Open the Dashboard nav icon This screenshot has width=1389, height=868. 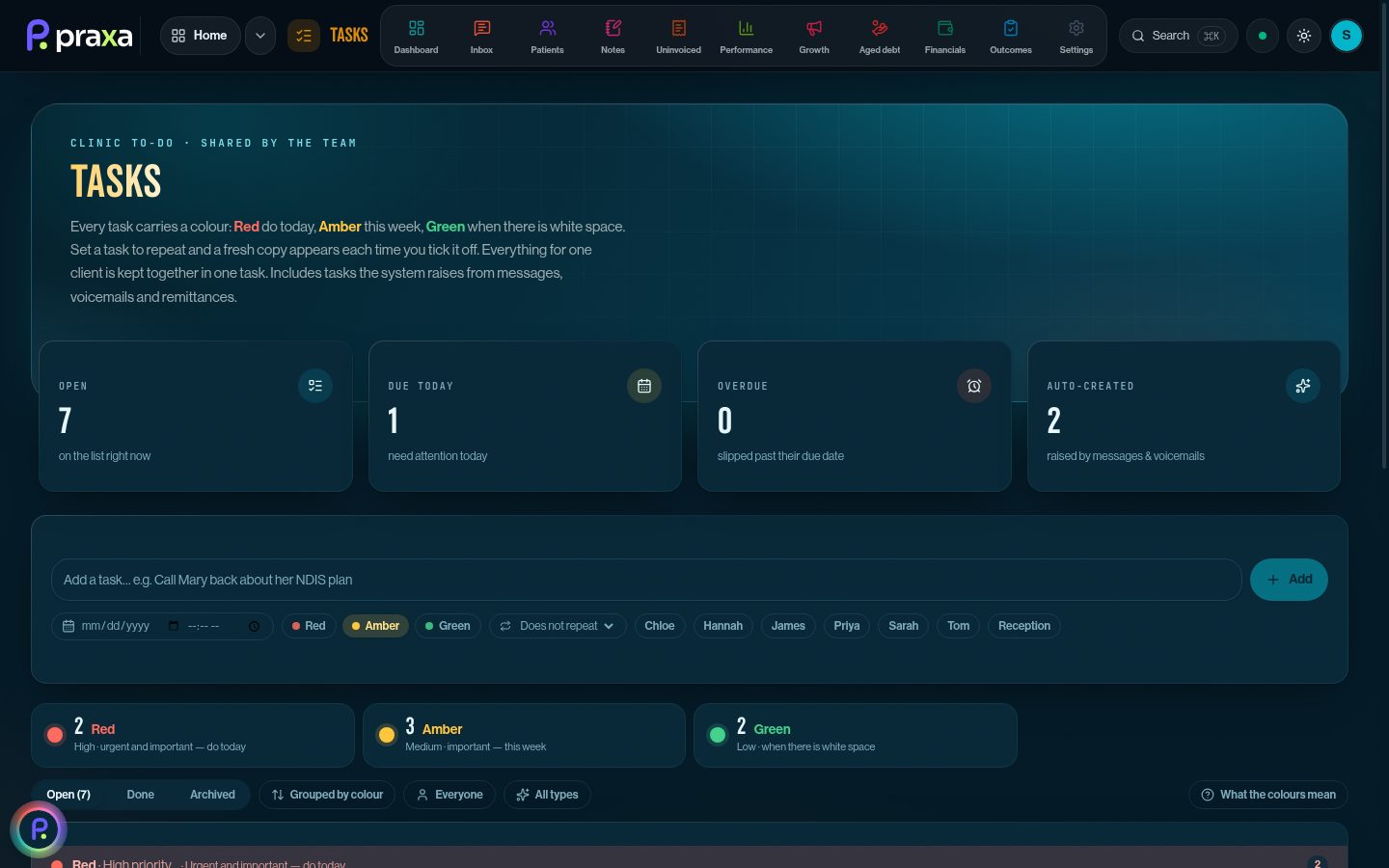pos(416,37)
